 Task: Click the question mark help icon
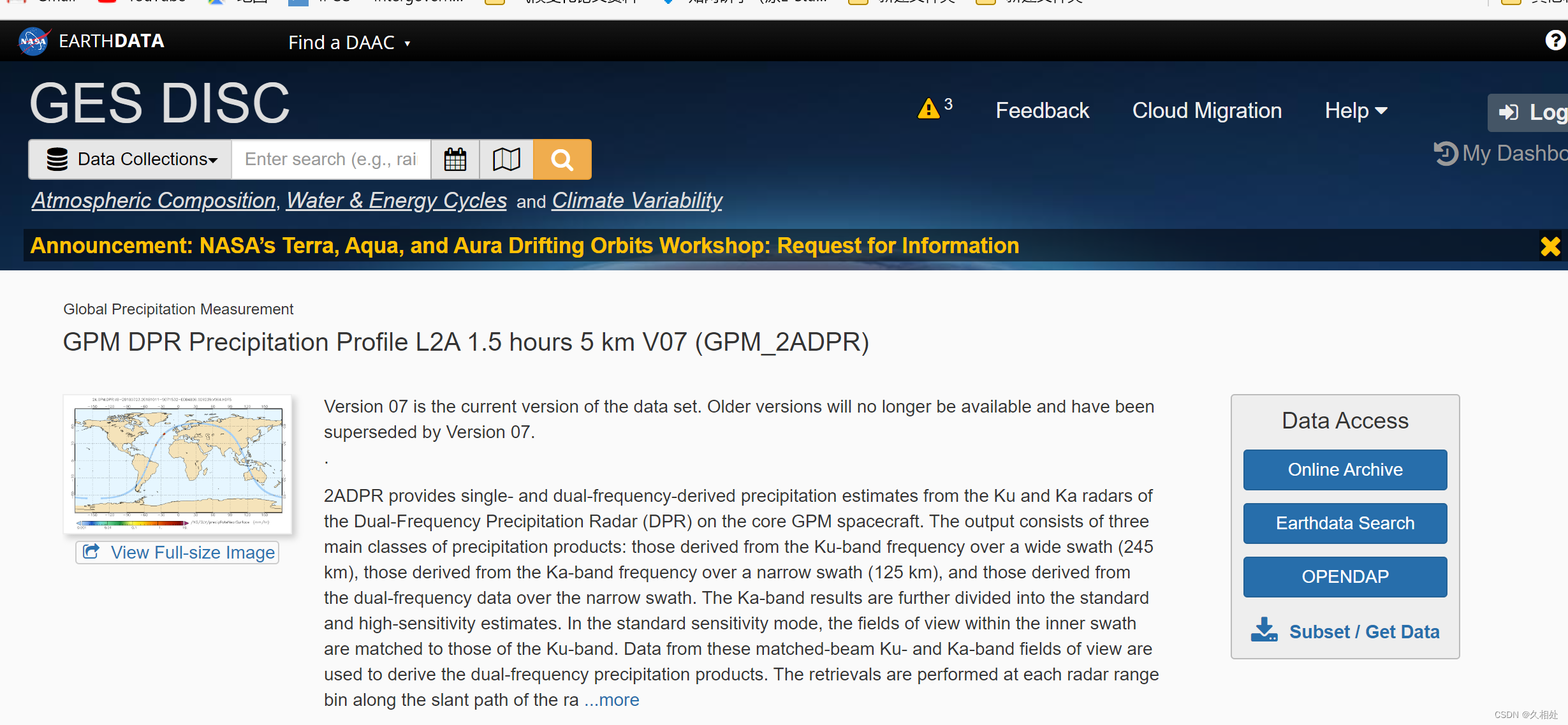1555,41
